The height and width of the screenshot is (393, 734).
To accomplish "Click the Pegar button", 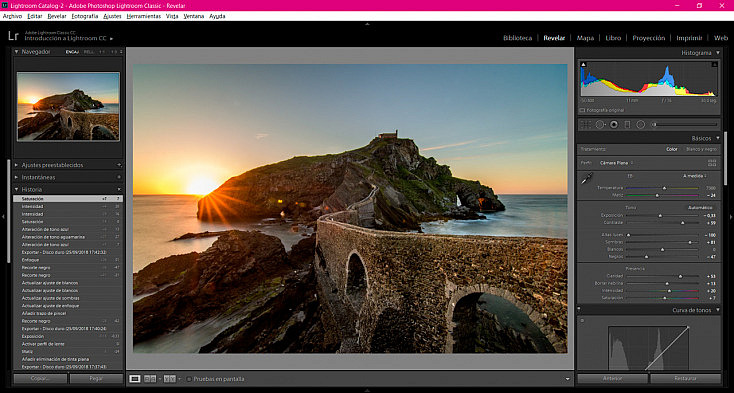I will click(96, 378).
